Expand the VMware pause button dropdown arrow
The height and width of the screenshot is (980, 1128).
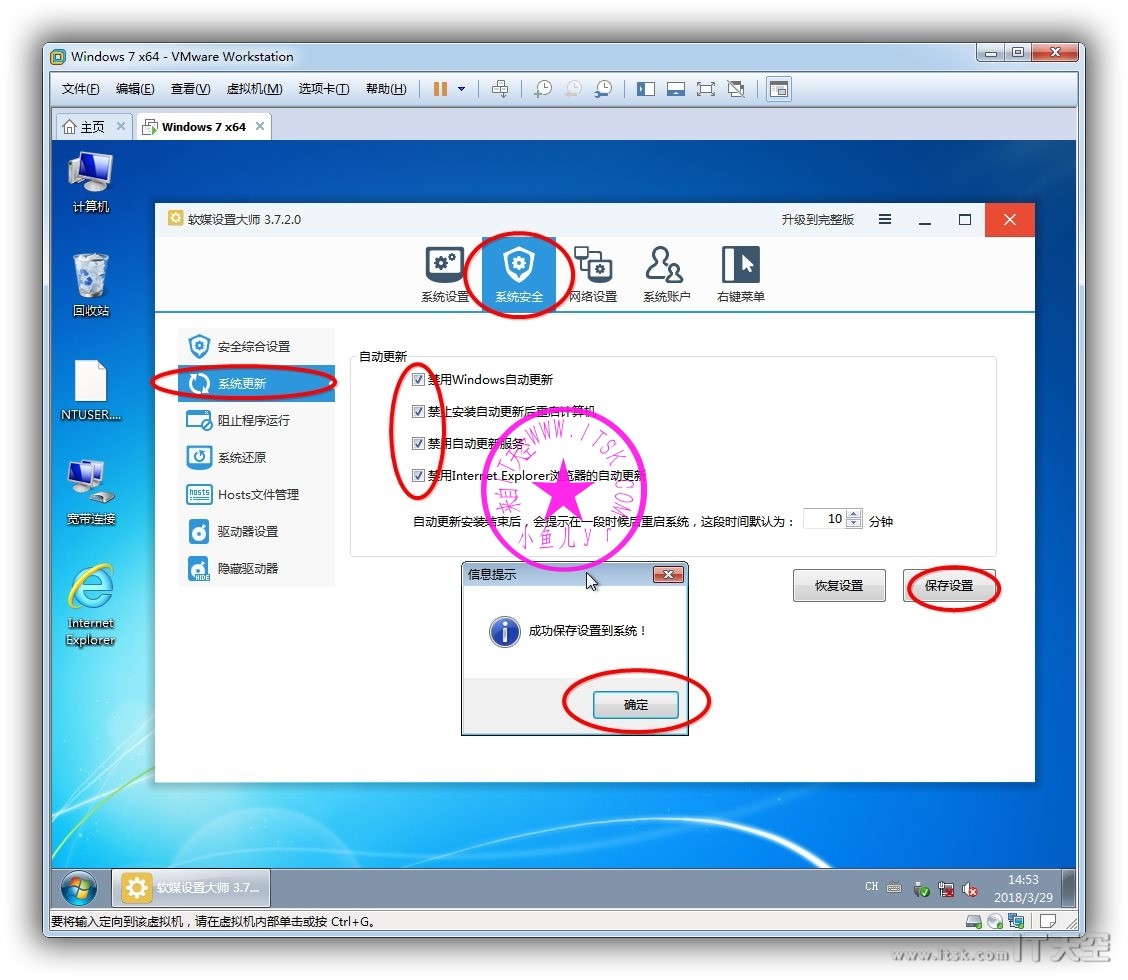461,89
